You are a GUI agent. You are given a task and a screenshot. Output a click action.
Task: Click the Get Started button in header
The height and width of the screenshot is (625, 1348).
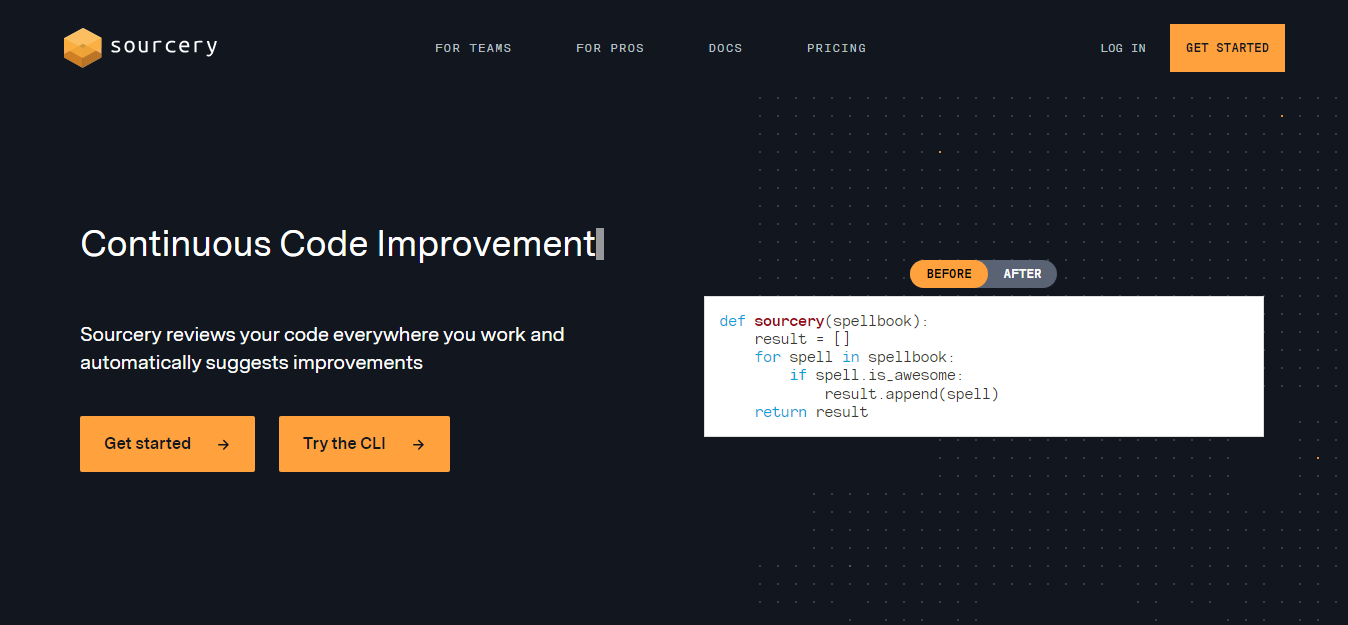1227,48
